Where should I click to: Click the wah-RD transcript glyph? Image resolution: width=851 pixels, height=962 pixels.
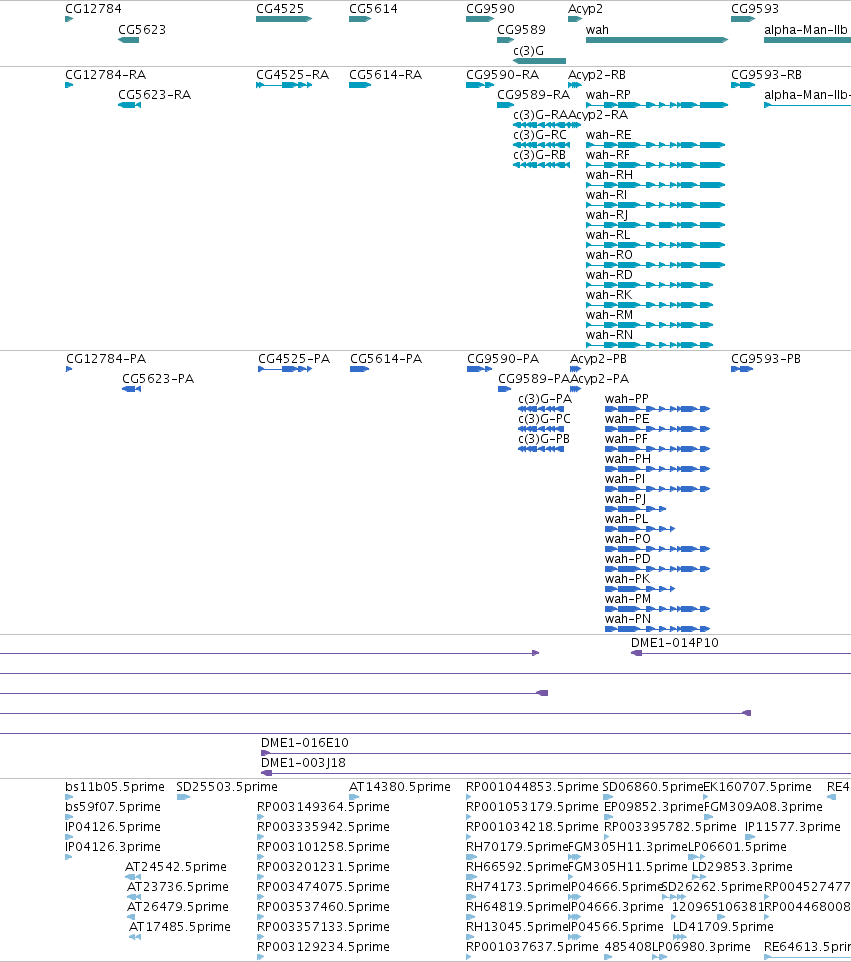pyautogui.click(x=649, y=285)
